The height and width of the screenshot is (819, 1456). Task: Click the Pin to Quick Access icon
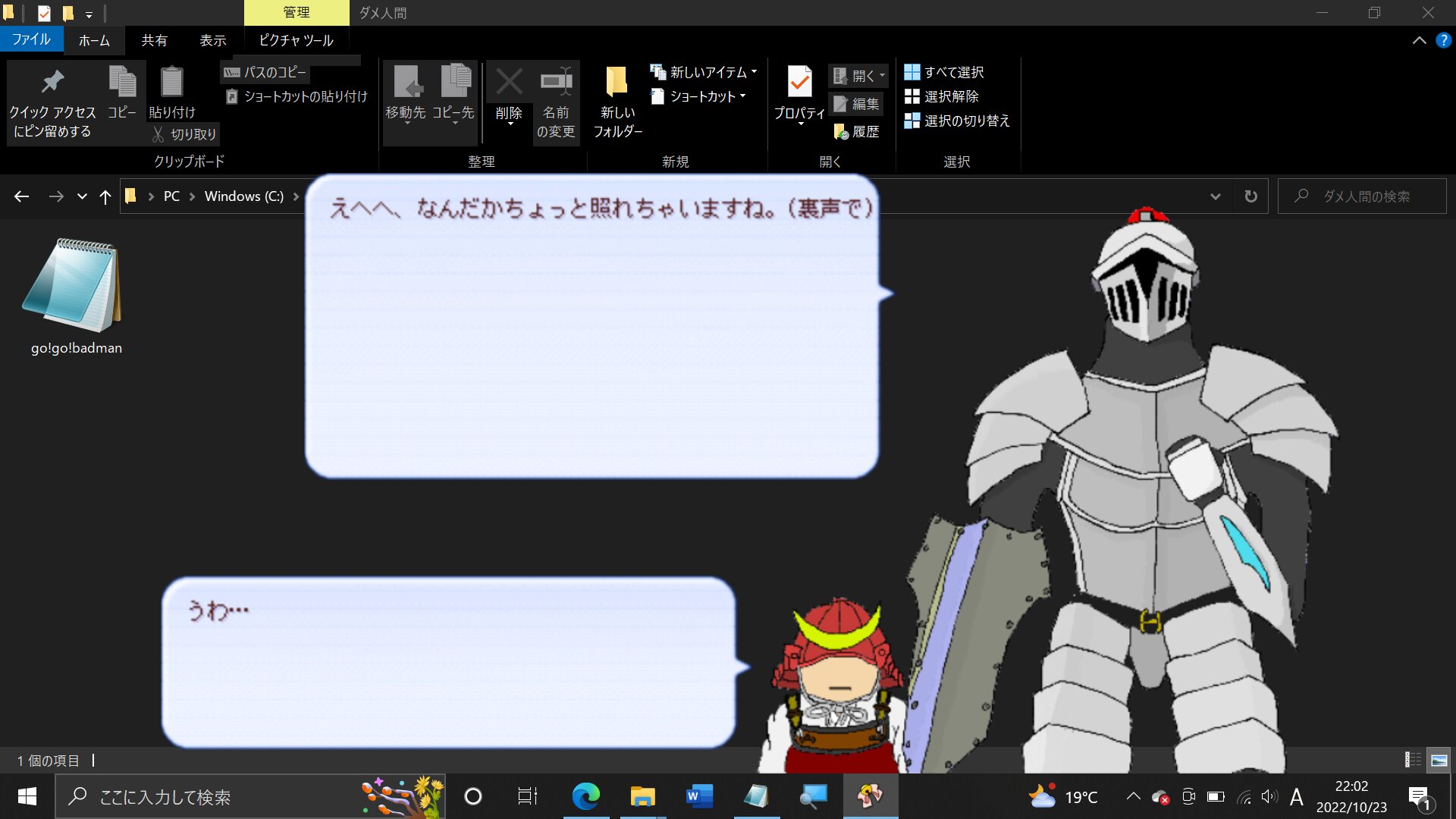click(52, 82)
